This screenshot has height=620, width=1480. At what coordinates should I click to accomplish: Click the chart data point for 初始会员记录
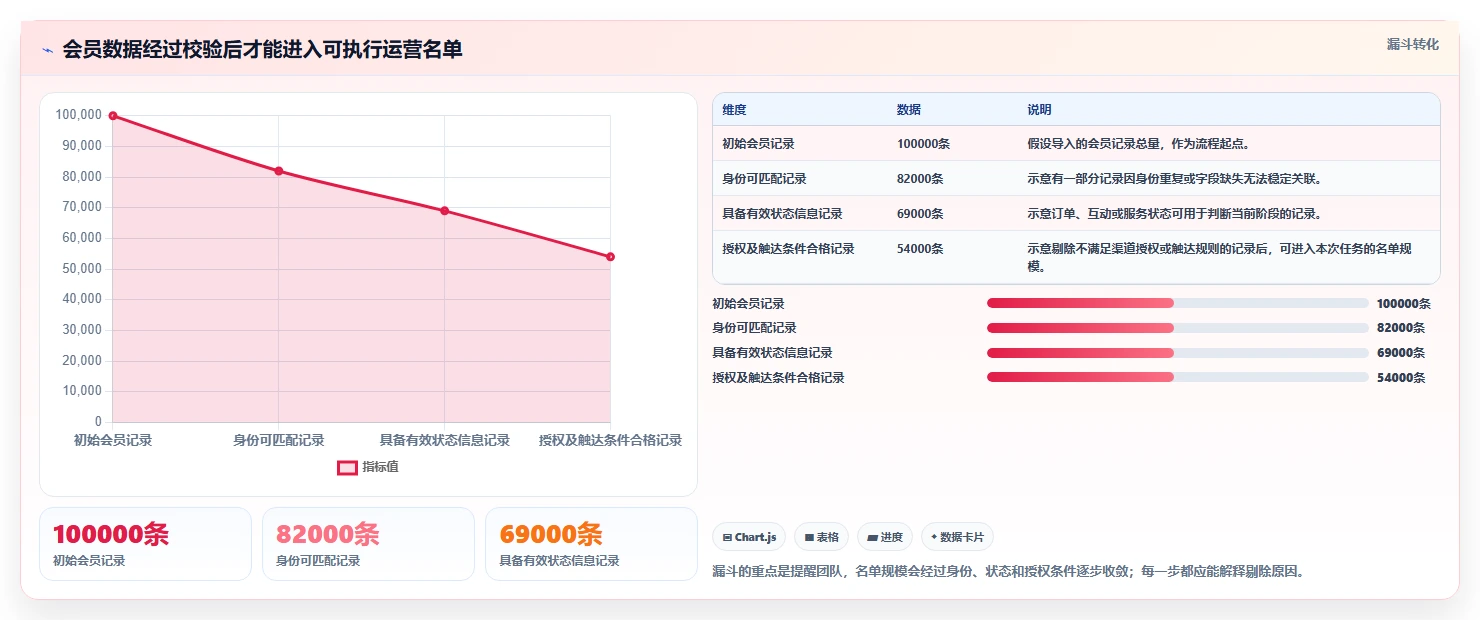click(x=113, y=116)
